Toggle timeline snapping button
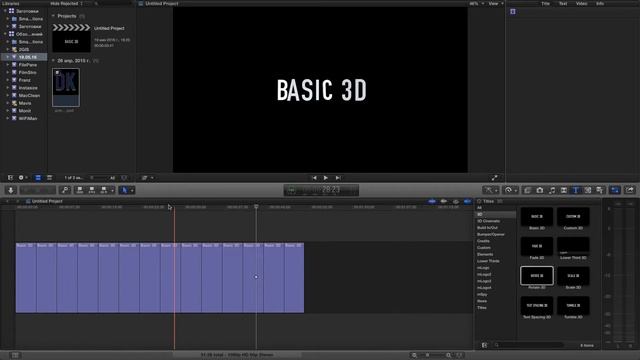This screenshot has width=640, height=360. [x=467, y=202]
